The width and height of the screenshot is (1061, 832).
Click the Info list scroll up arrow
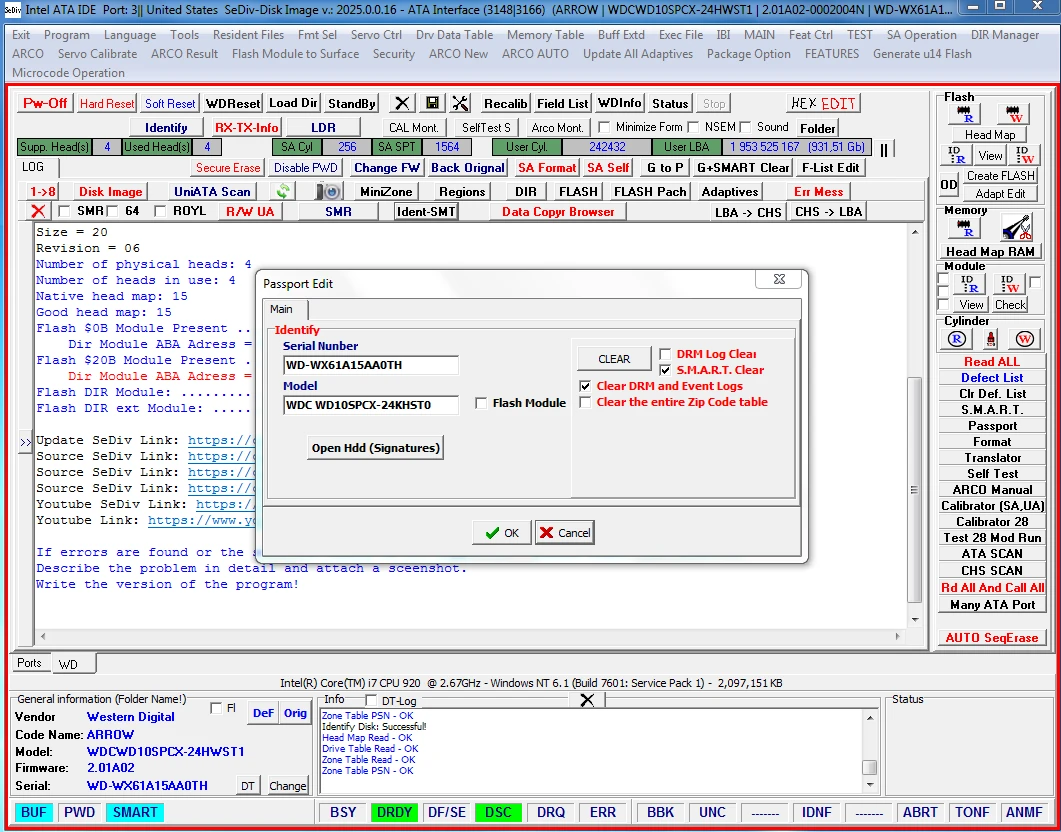click(x=871, y=718)
